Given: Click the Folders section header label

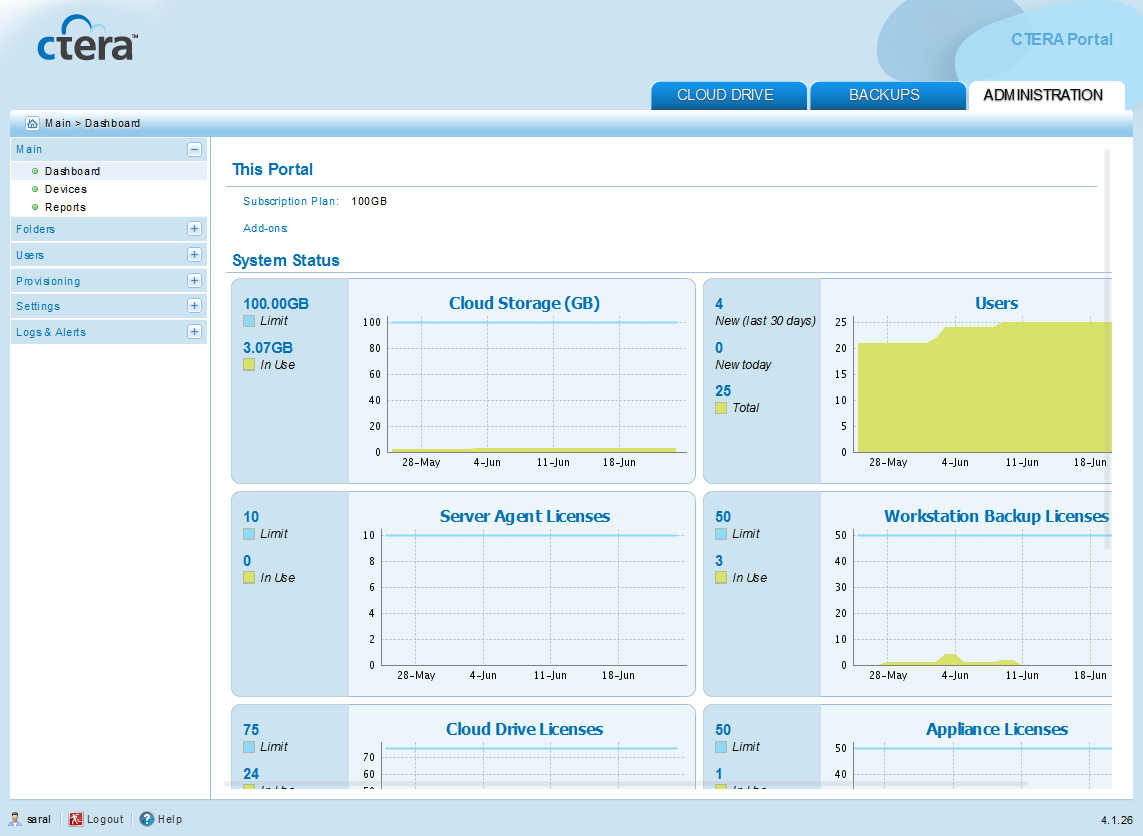Looking at the screenshot, I should (x=36, y=229).
